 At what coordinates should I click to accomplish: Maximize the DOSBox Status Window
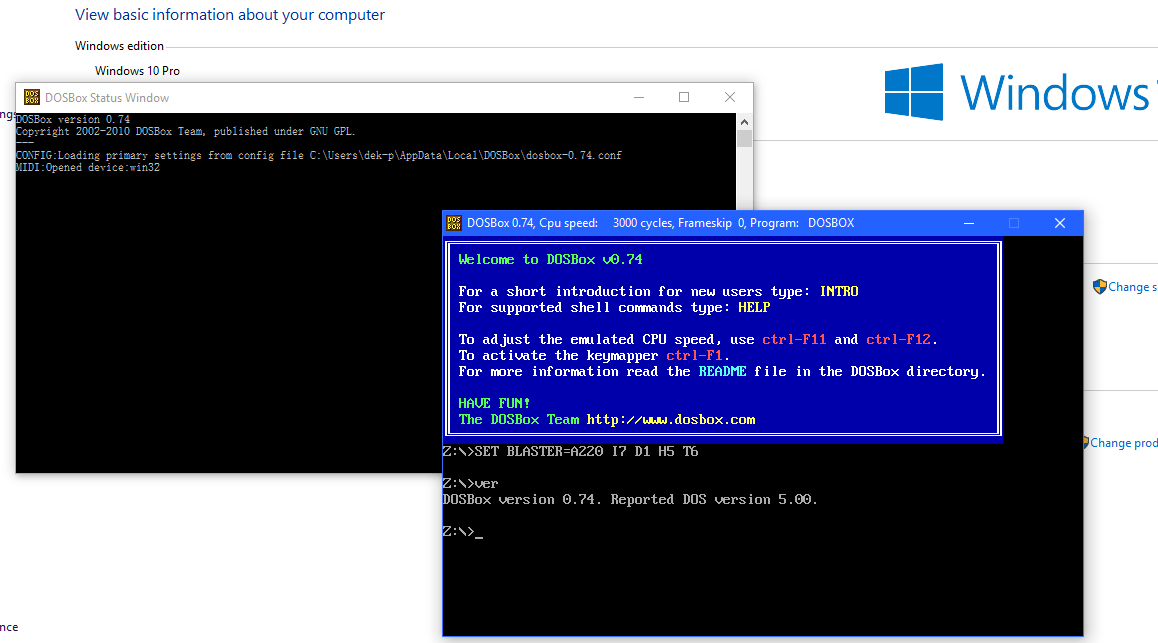click(684, 97)
